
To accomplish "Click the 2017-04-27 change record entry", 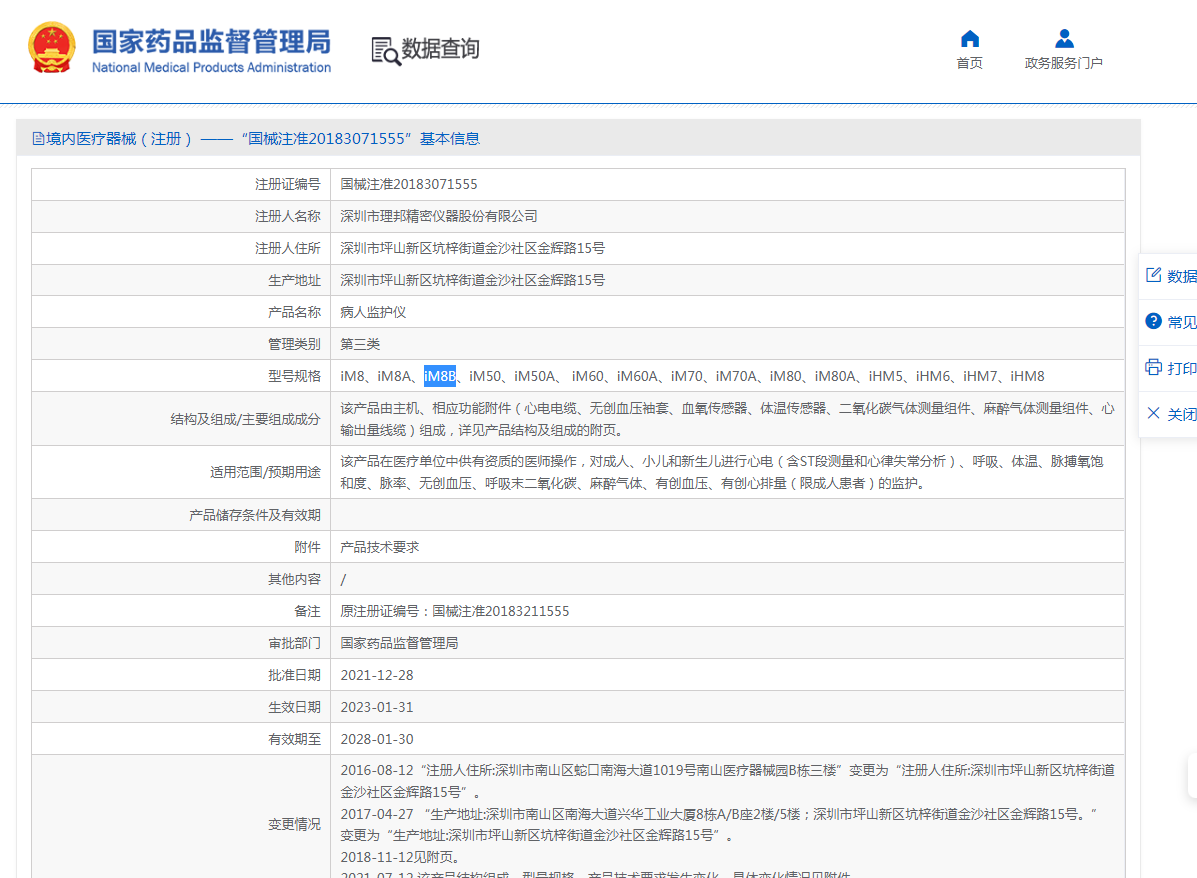I will click(718, 825).
